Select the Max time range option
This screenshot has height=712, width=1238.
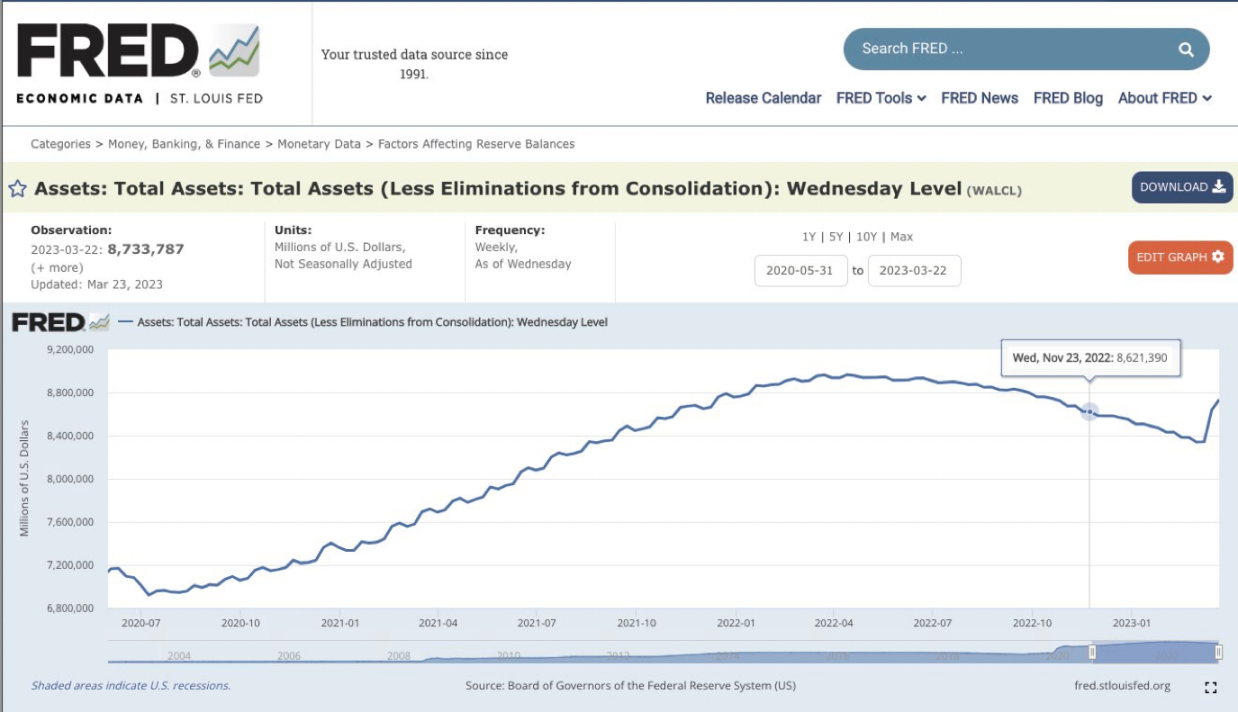pos(901,237)
